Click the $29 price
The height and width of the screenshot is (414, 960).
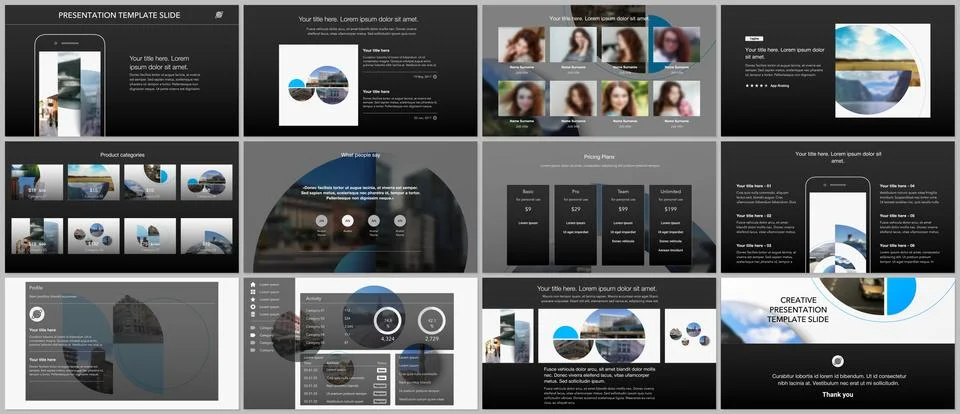click(x=576, y=209)
